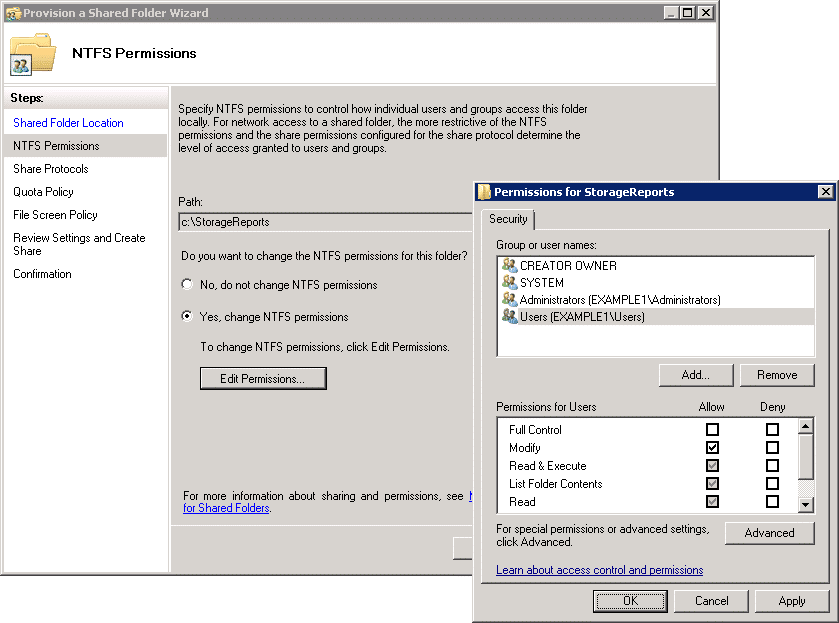Select Quota Policy step in sidebar
839x623 pixels.
43,192
